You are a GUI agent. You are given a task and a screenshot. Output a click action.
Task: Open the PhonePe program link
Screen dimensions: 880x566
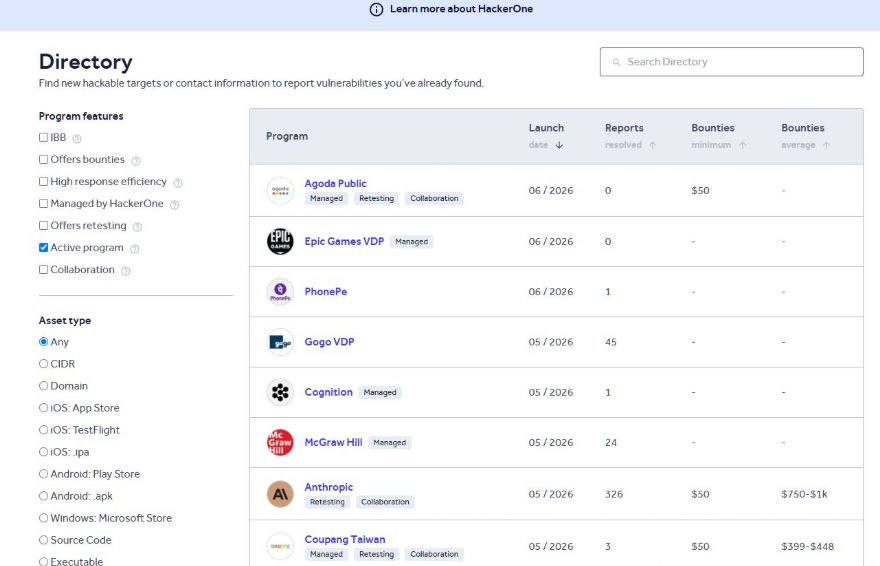pos(326,292)
